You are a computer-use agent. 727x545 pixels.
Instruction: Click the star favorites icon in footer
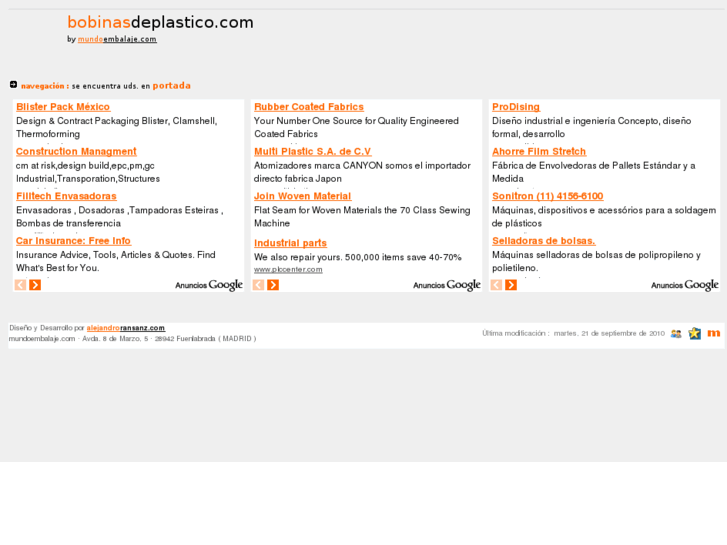tap(695, 333)
